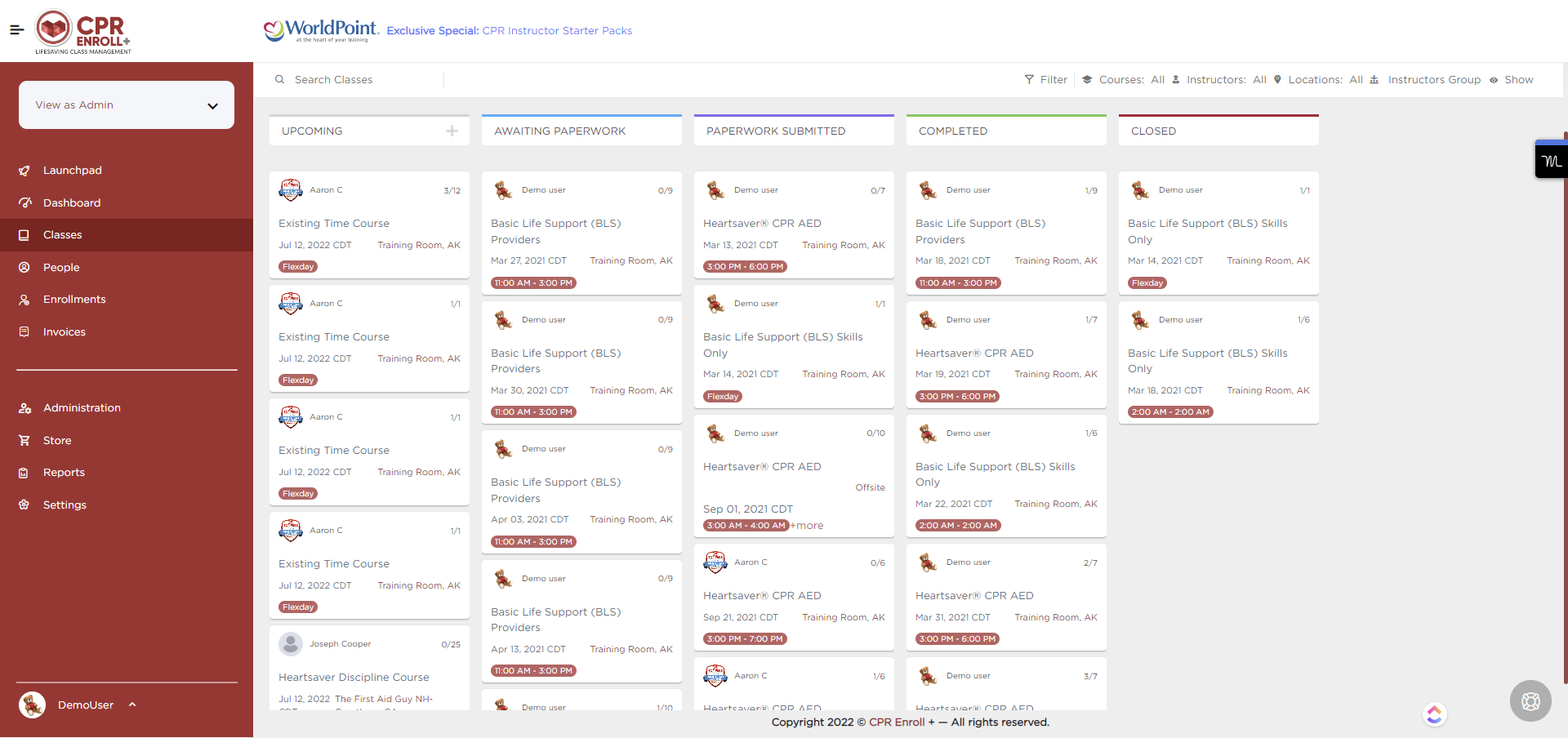The height and width of the screenshot is (738, 1568).
Task: Open the help lifebuoy icon at the bottom right
Action: pyautogui.click(x=1530, y=700)
